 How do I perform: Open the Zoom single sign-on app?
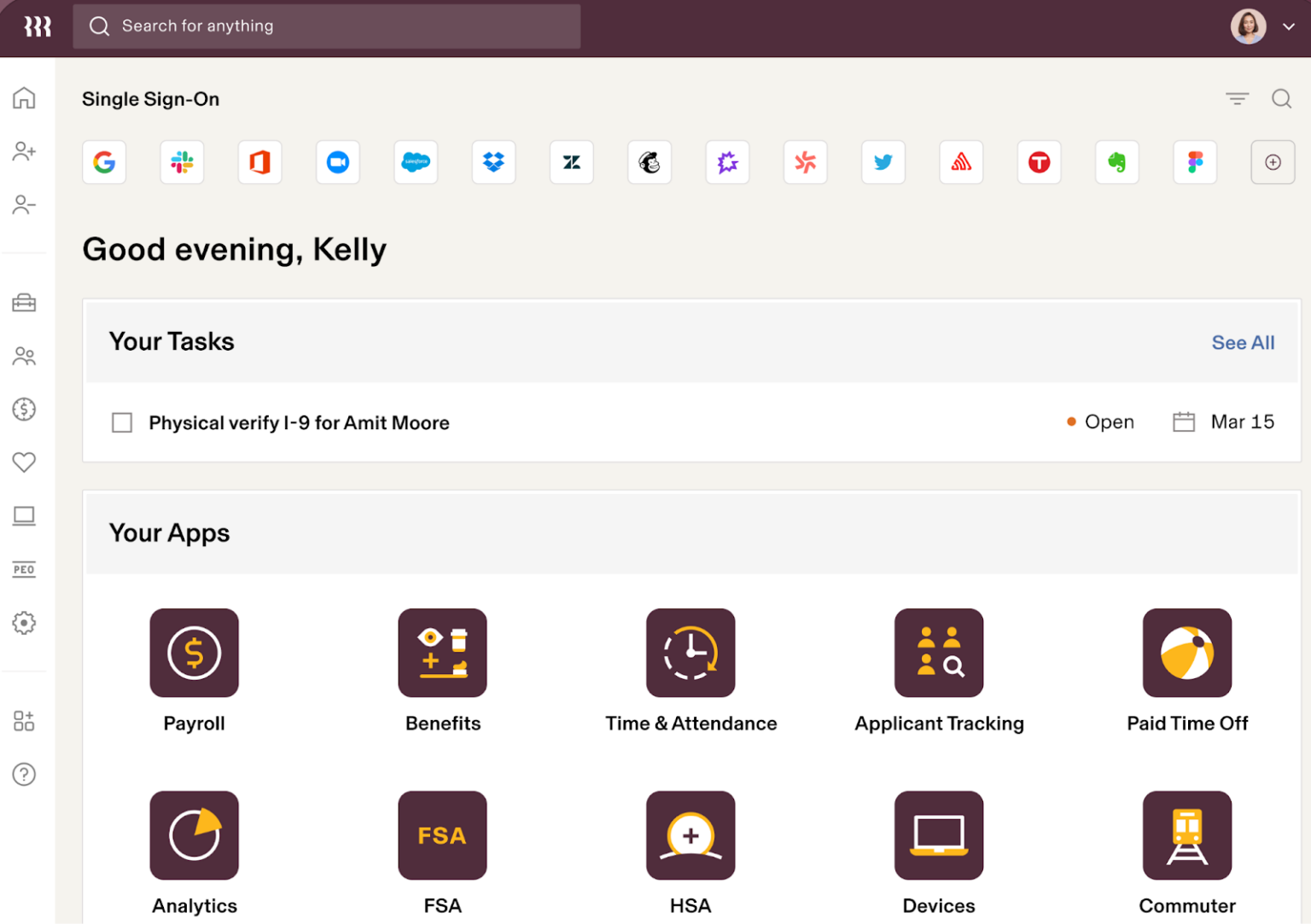(x=337, y=162)
